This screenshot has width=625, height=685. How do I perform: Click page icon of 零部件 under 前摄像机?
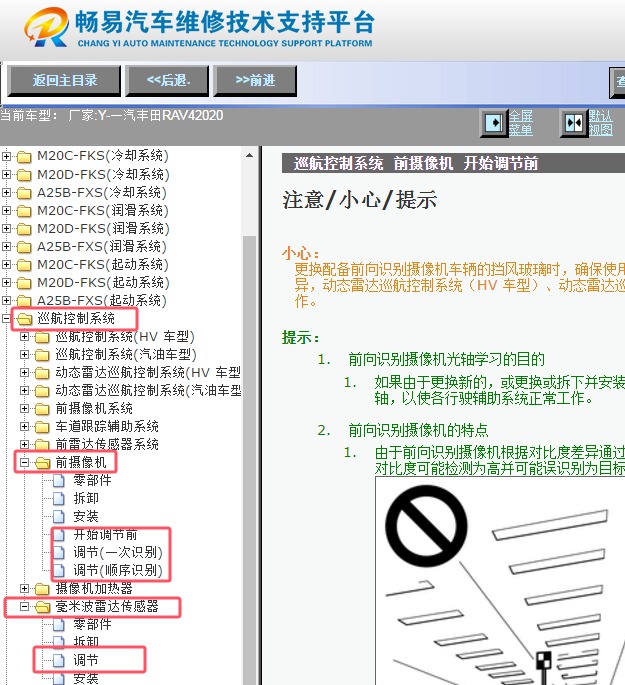click(x=59, y=481)
